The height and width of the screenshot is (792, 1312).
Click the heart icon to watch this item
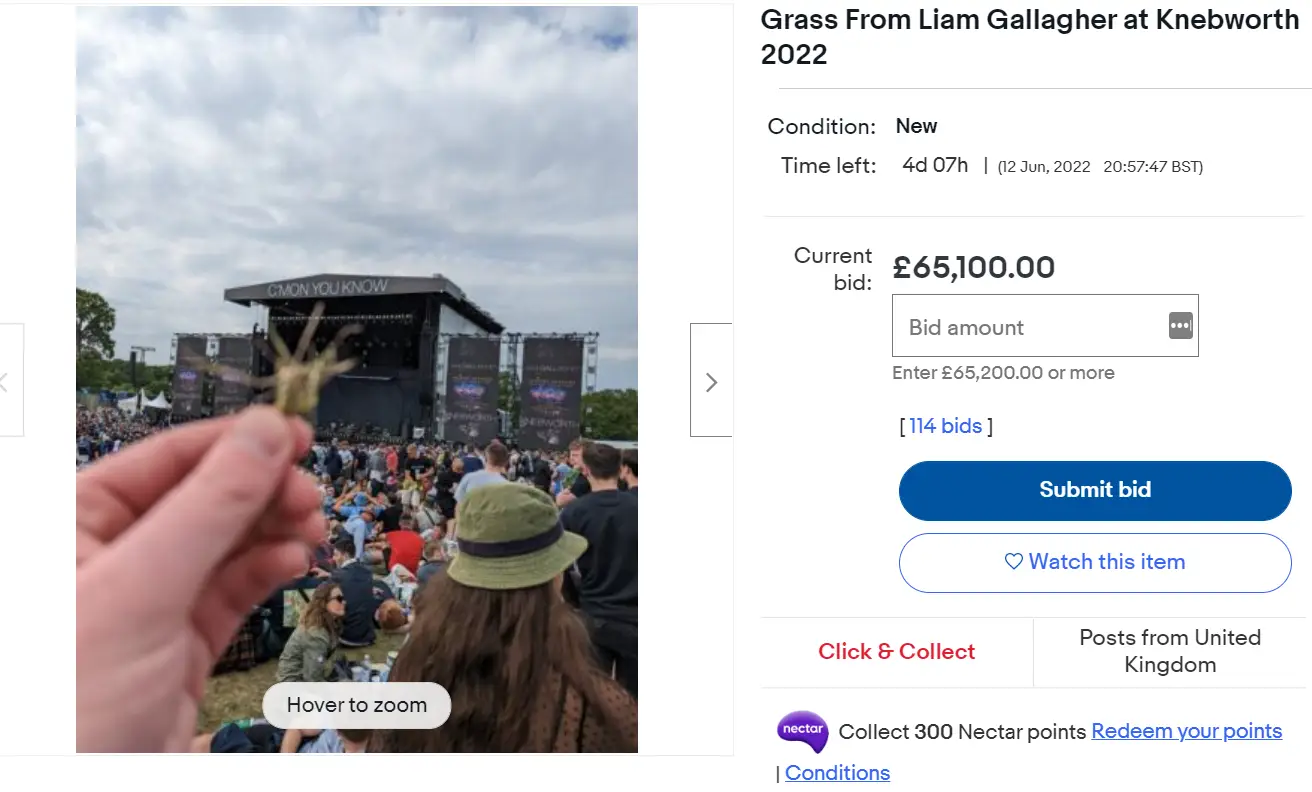coord(1013,562)
